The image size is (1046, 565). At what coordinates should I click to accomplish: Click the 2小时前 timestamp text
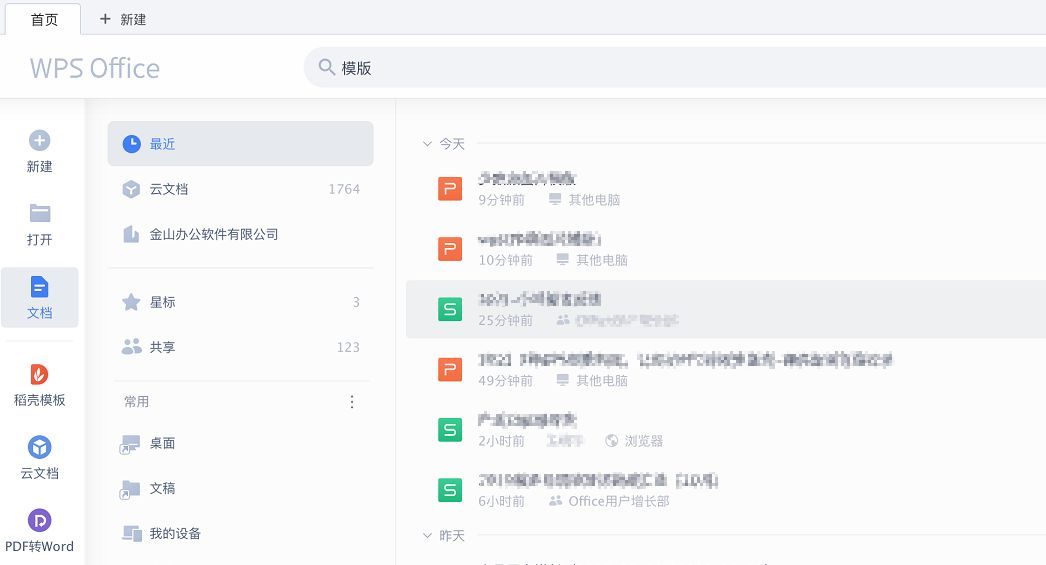(x=501, y=441)
